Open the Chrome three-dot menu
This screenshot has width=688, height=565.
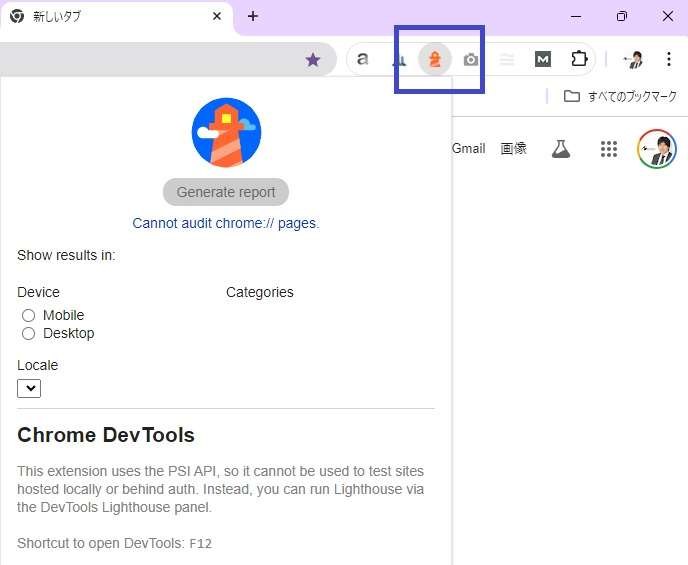click(x=669, y=59)
